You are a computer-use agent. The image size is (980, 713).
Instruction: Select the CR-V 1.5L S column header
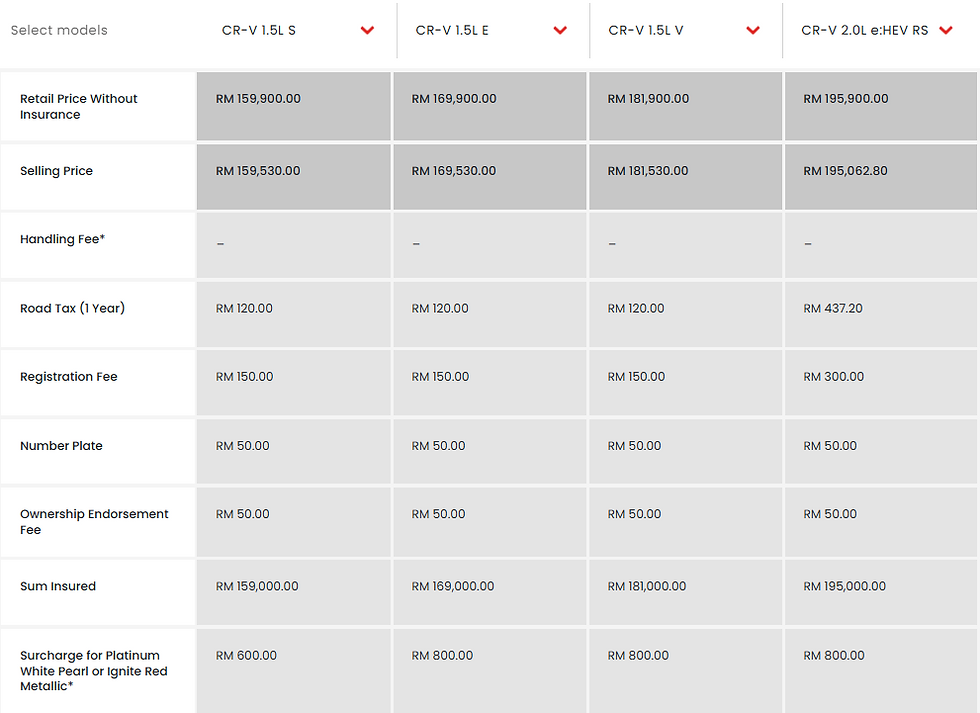tap(258, 30)
